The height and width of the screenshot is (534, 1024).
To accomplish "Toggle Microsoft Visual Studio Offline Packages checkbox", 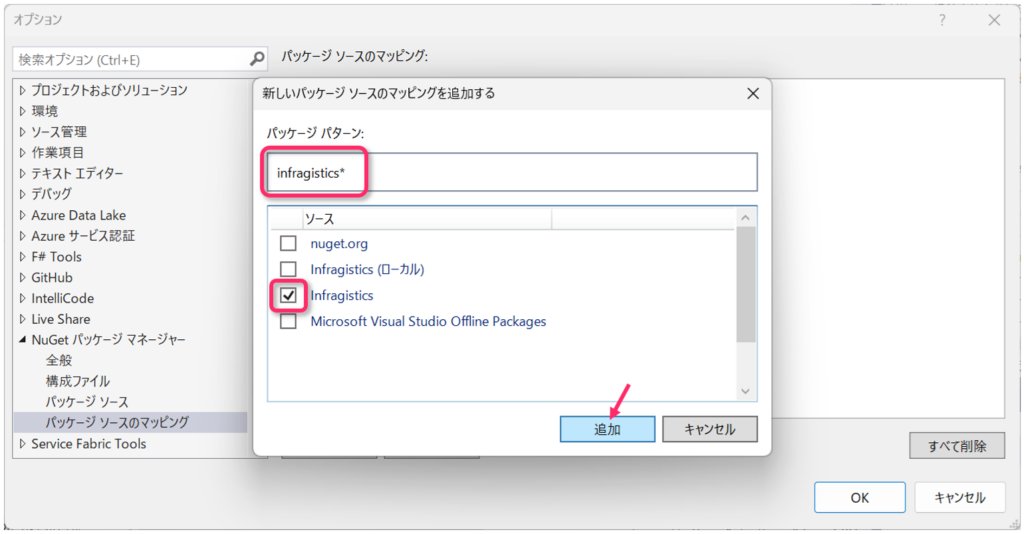I will pyautogui.click(x=288, y=322).
